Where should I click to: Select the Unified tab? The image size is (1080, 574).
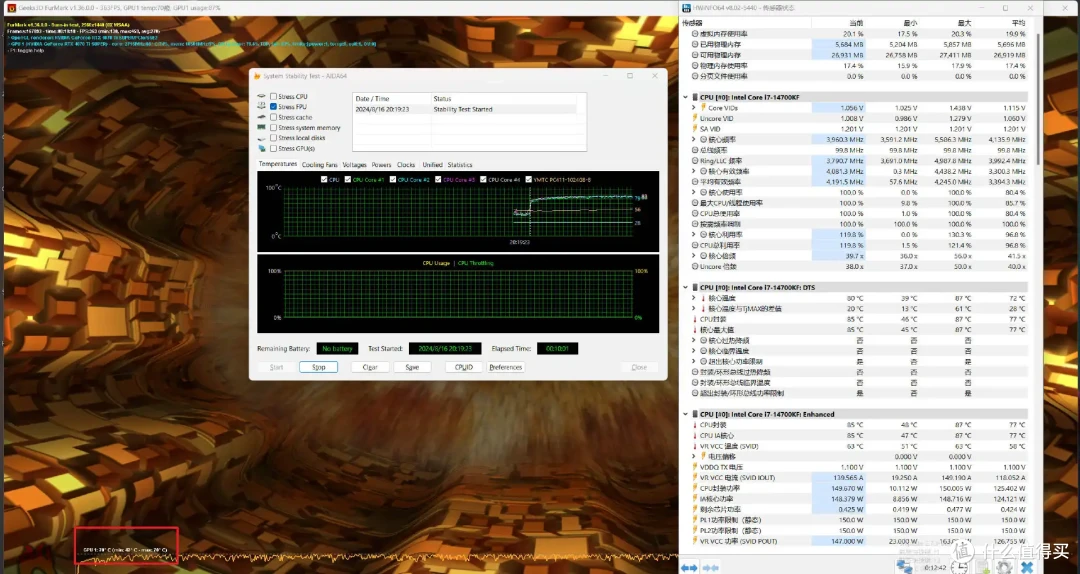pos(432,165)
